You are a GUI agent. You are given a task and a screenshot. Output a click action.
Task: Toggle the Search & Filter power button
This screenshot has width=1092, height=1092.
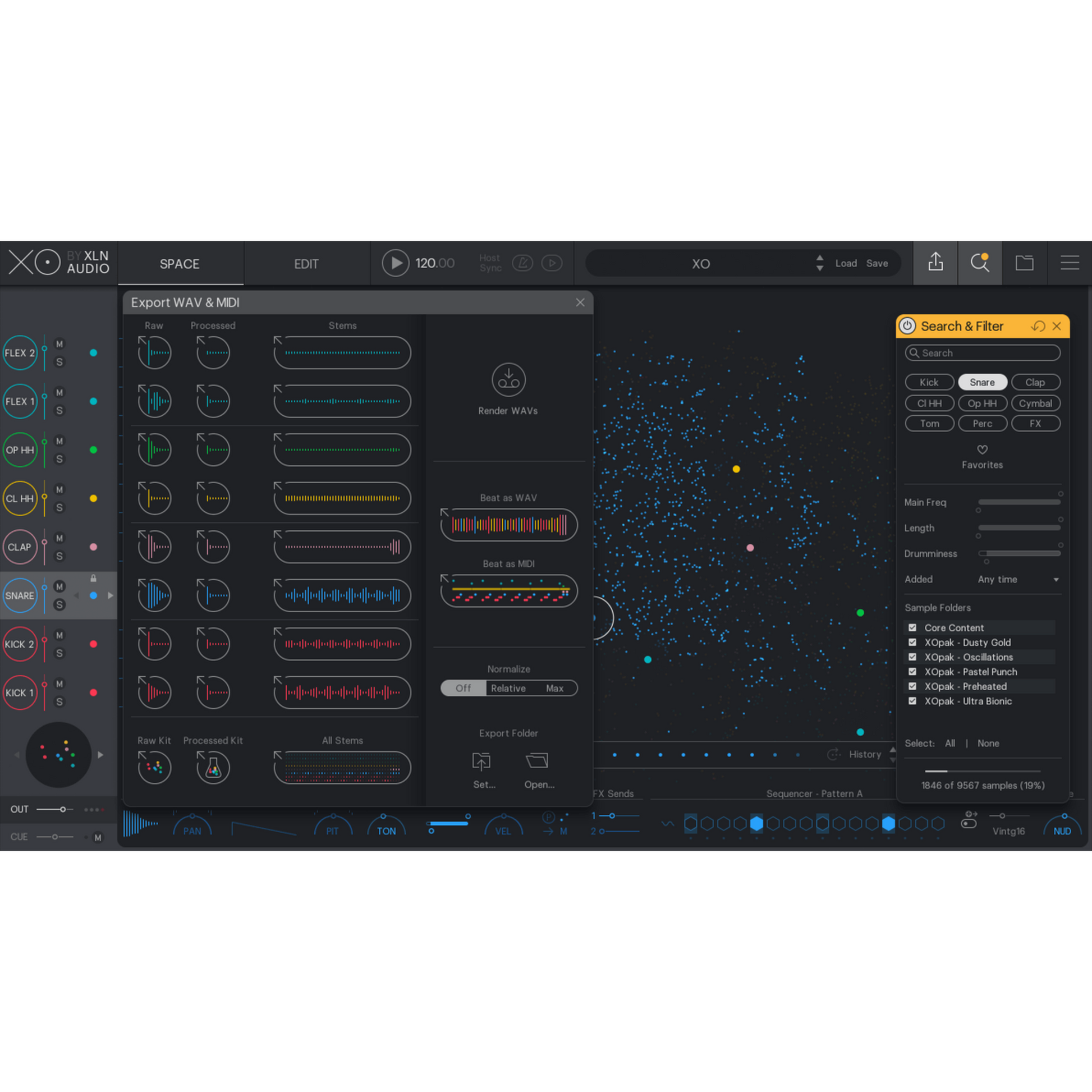[x=908, y=326]
